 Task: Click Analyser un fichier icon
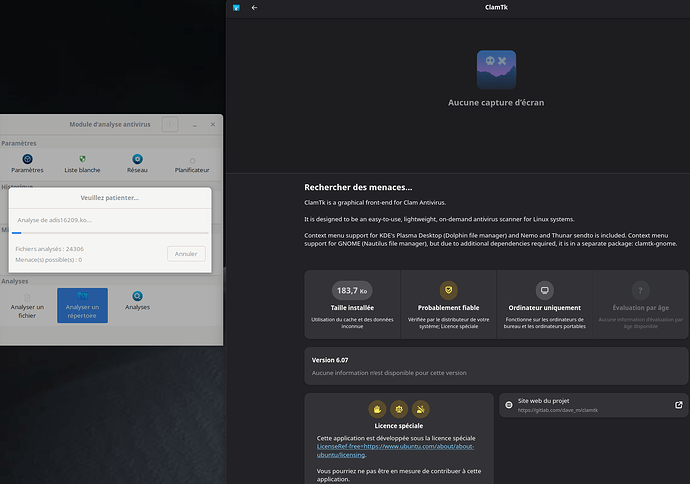[27, 296]
